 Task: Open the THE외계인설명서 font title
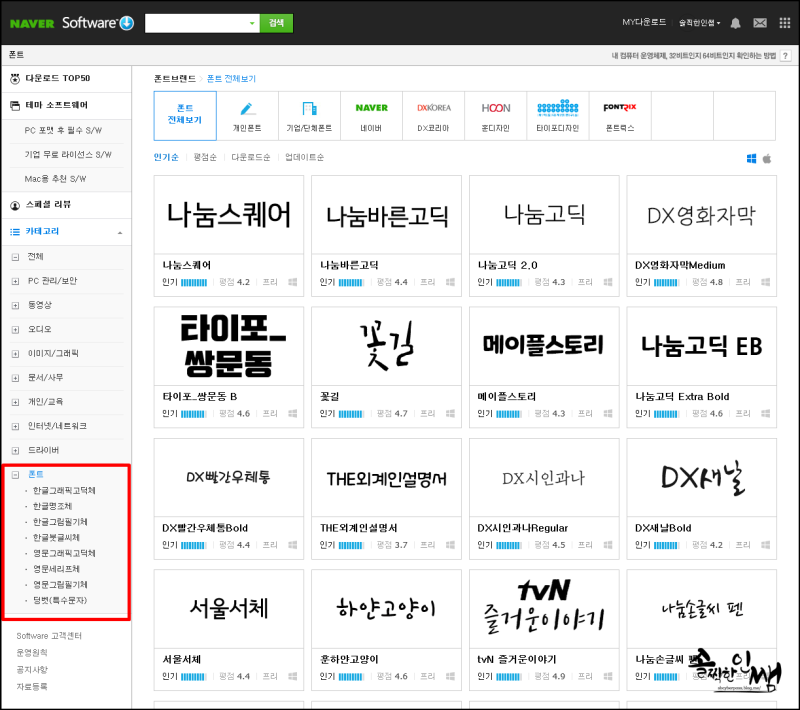coord(359,528)
